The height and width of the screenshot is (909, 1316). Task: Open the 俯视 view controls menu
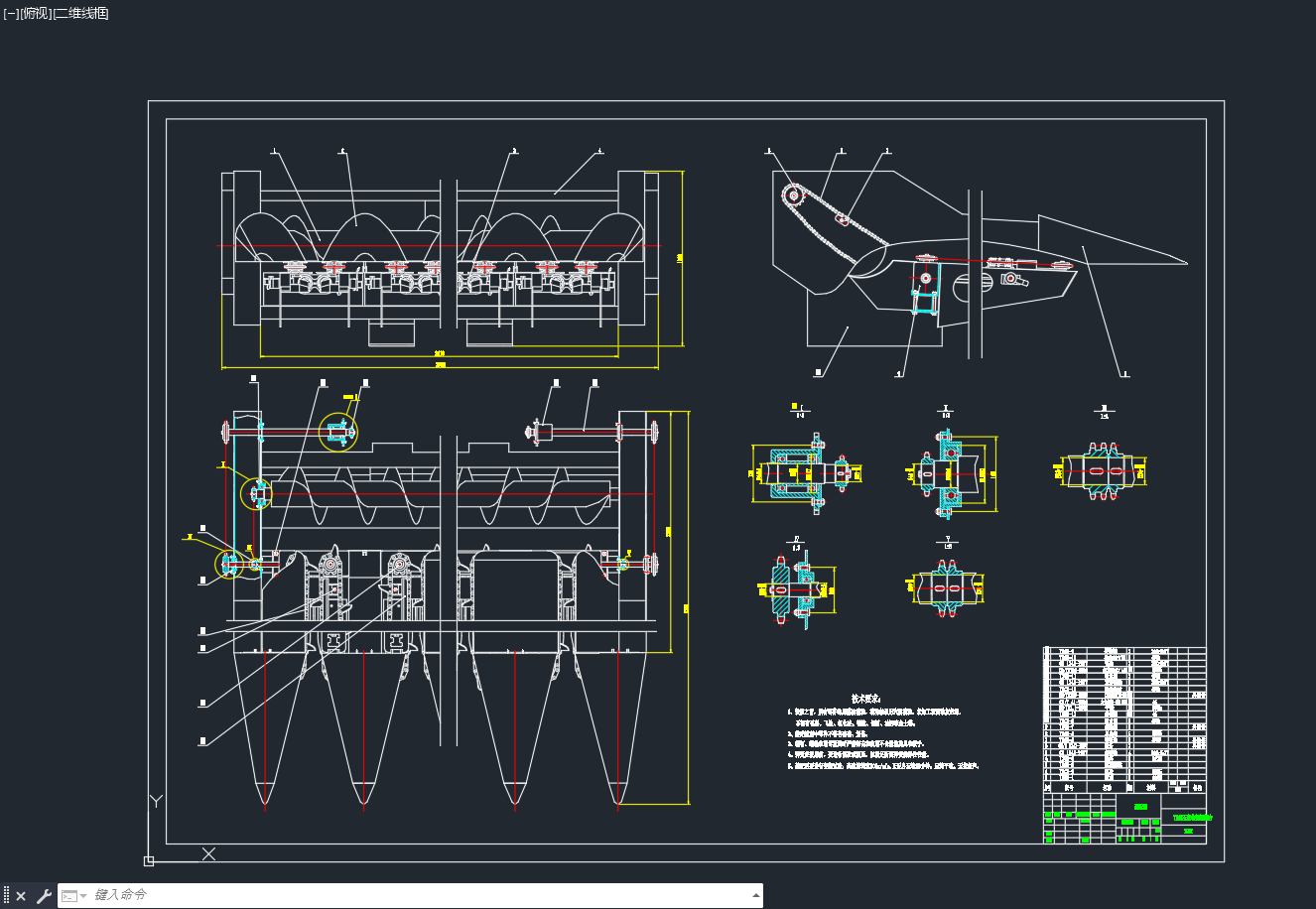coord(36,13)
